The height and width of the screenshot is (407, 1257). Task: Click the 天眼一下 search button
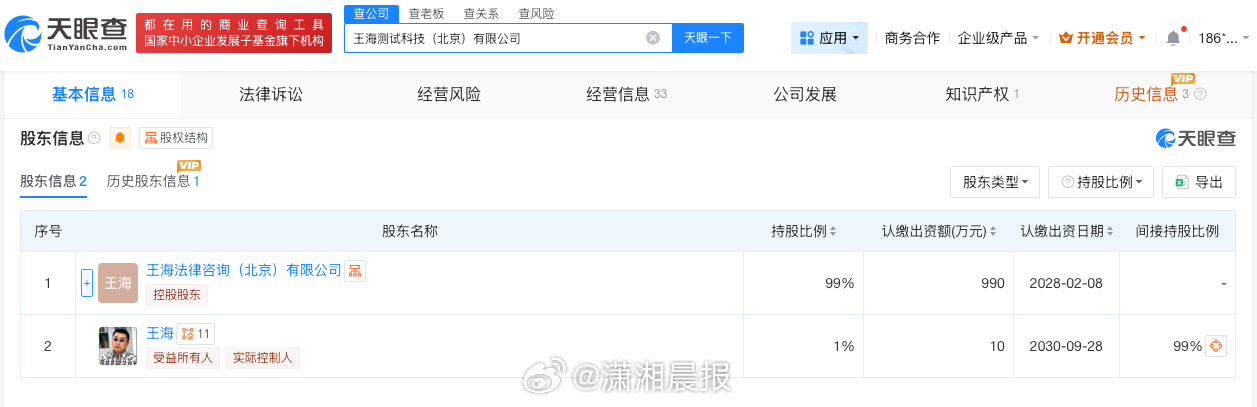tap(707, 38)
